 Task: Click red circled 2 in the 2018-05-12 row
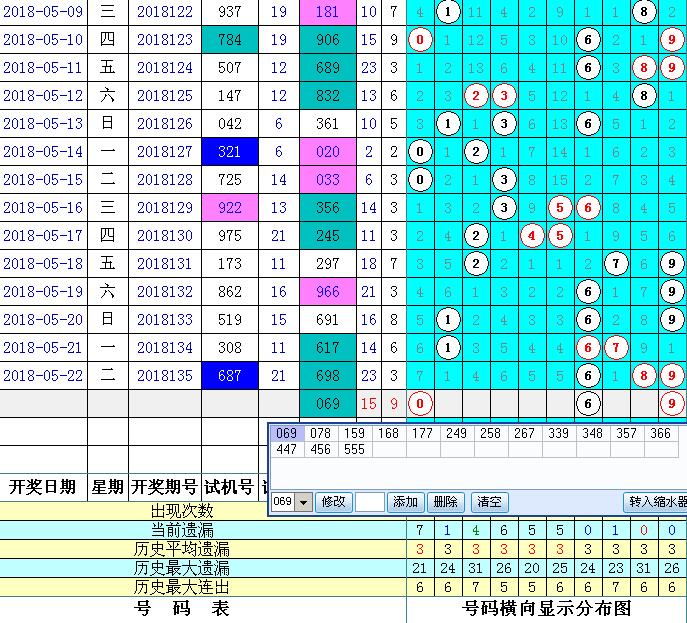476,96
